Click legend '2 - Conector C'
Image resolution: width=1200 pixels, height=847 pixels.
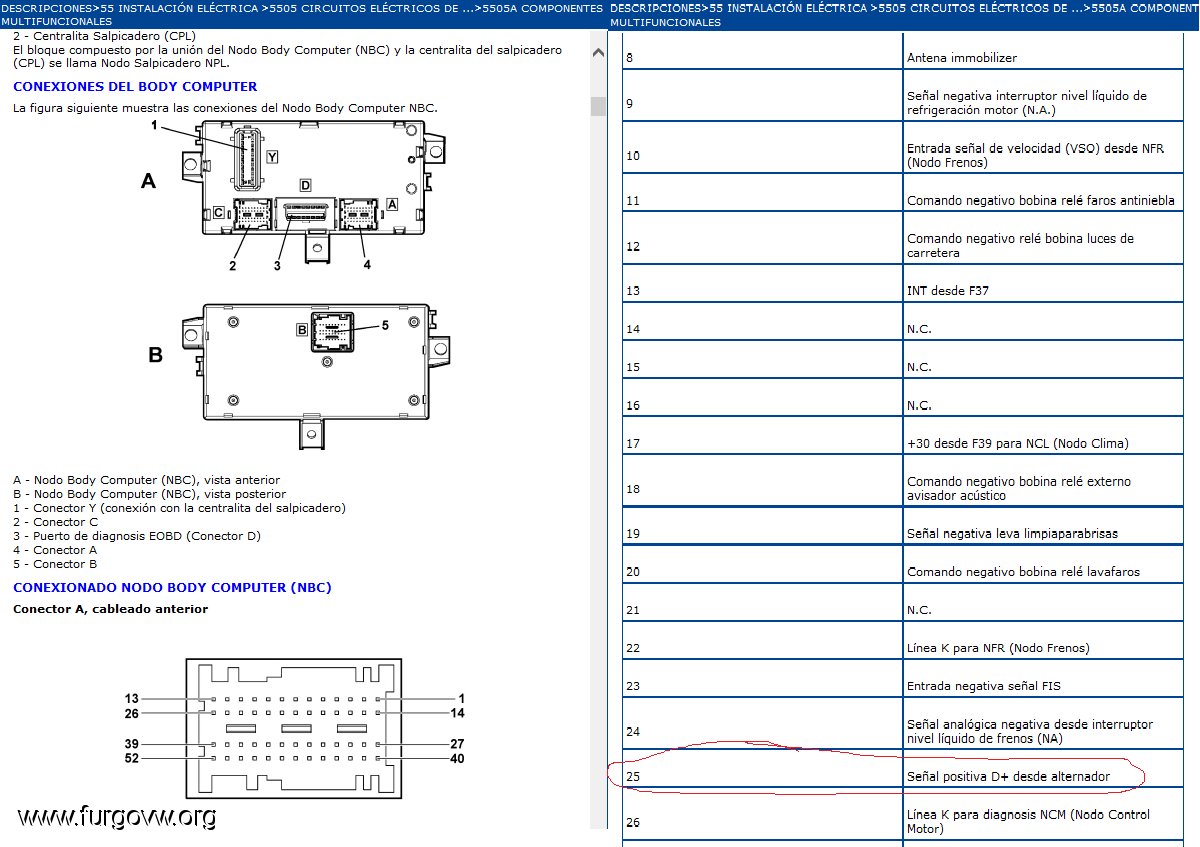(55, 522)
